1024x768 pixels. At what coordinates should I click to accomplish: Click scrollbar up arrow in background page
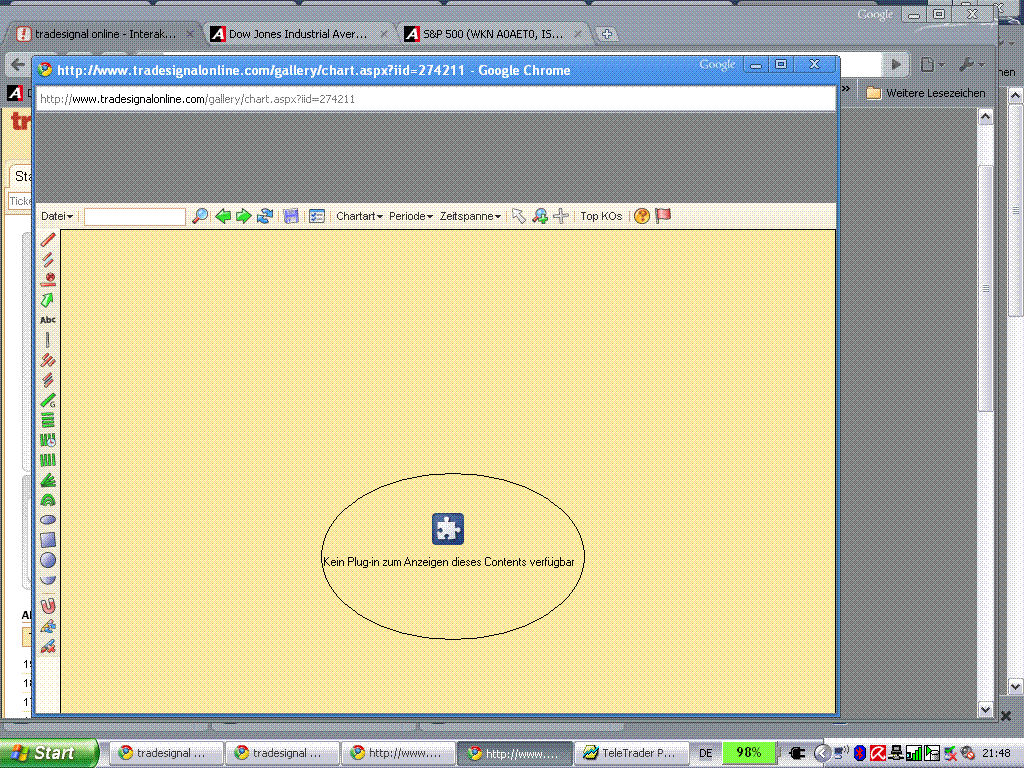[x=985, y=117]
